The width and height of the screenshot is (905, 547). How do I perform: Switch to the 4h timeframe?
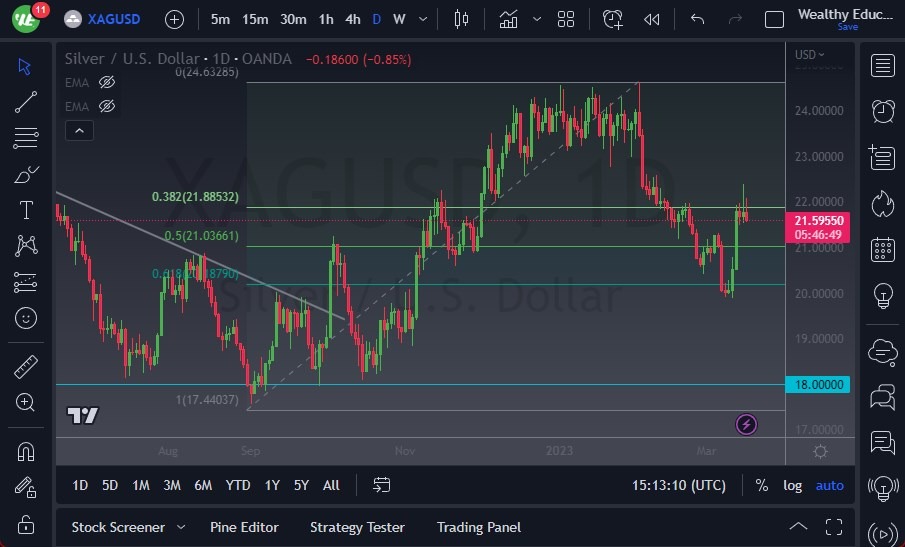353,20
